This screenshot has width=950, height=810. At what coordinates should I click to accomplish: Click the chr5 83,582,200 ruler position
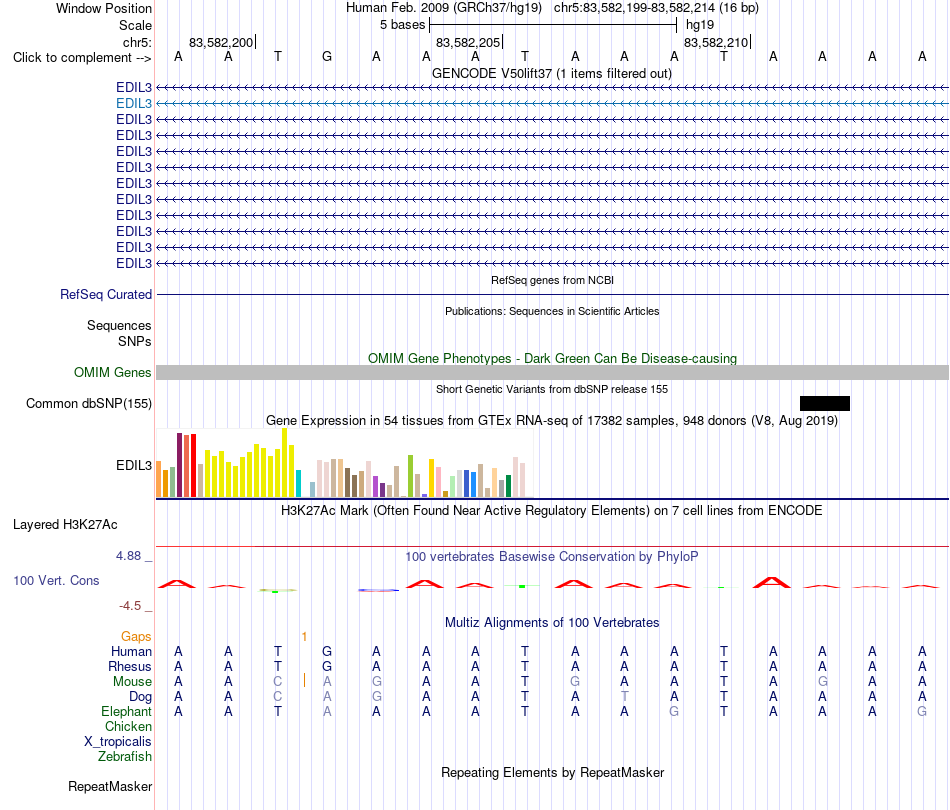(222, 42)
